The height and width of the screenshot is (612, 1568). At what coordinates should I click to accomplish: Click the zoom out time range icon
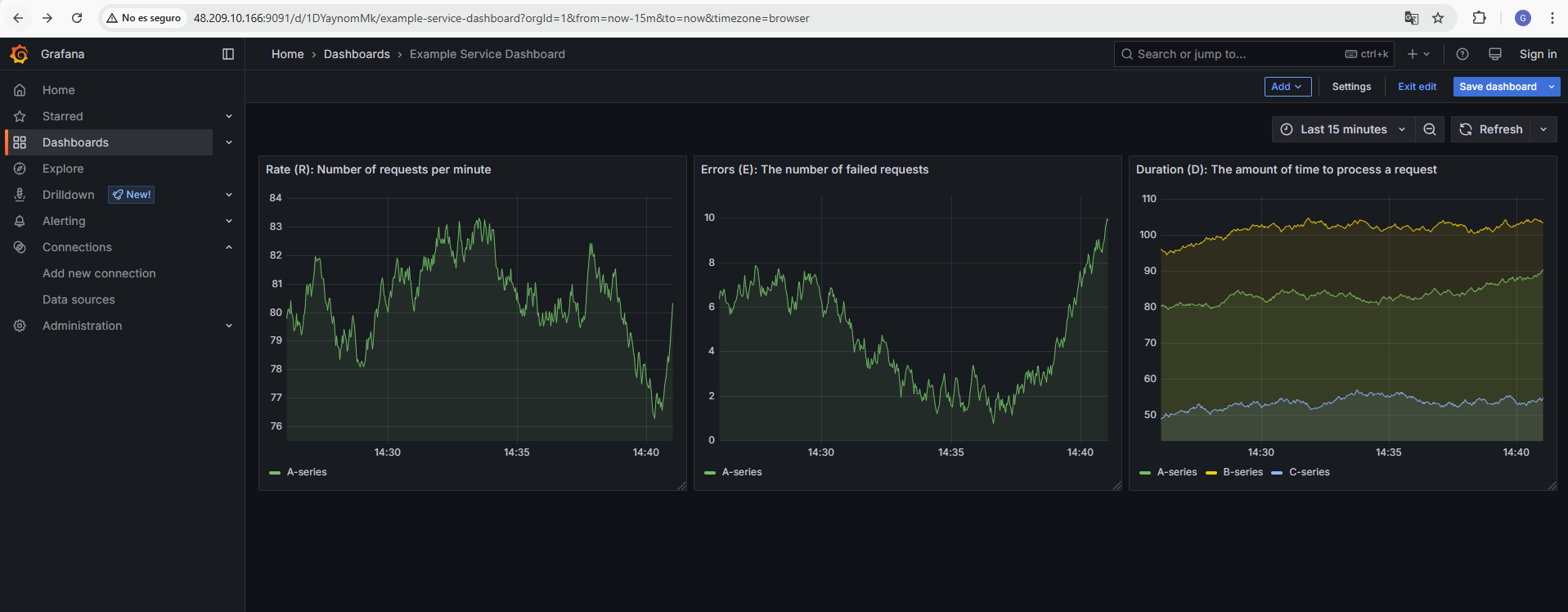pyautogui.click(x=1430, y=129)
